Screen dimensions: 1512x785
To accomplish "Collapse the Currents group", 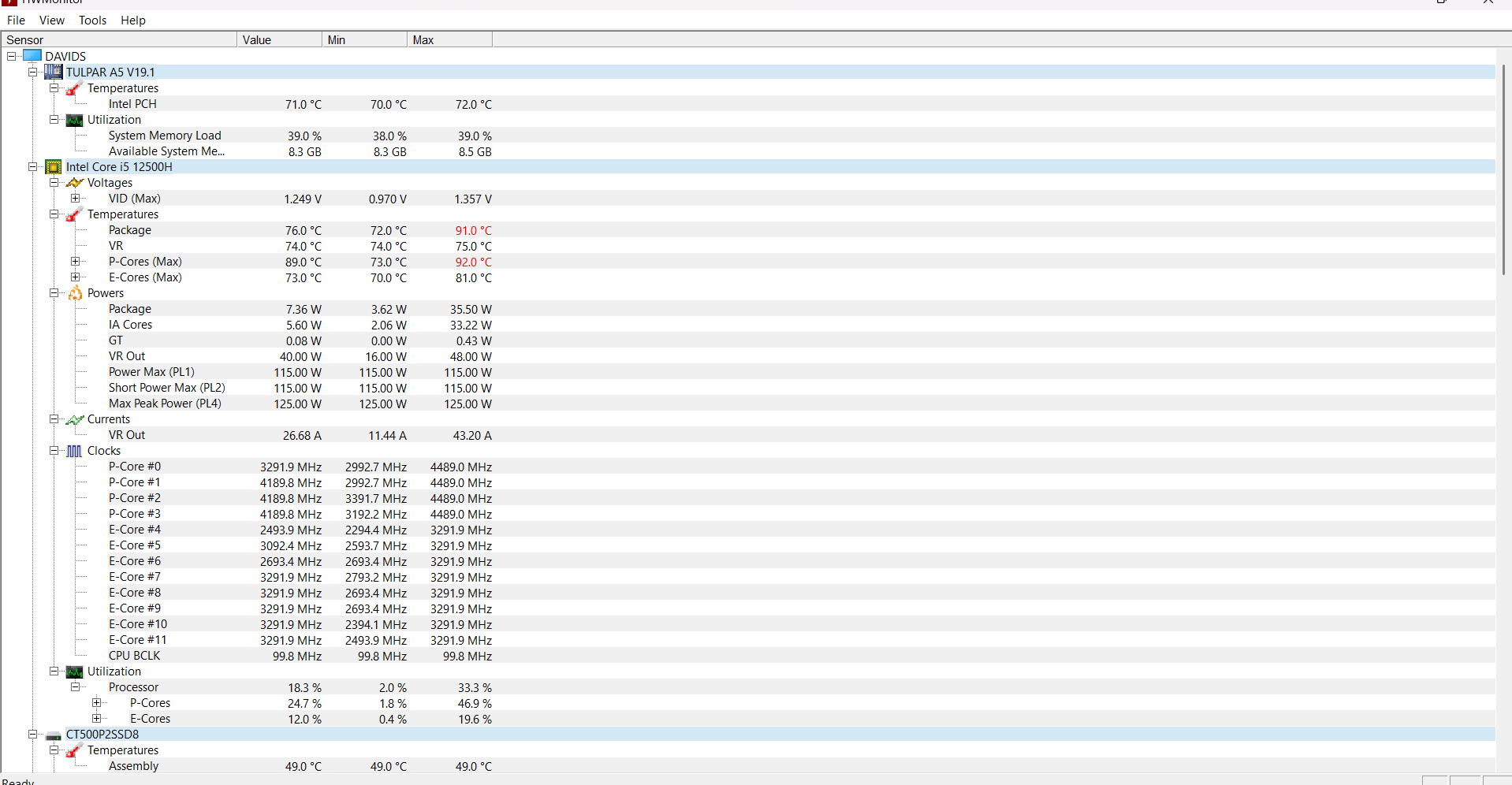I will coord(54,419).
